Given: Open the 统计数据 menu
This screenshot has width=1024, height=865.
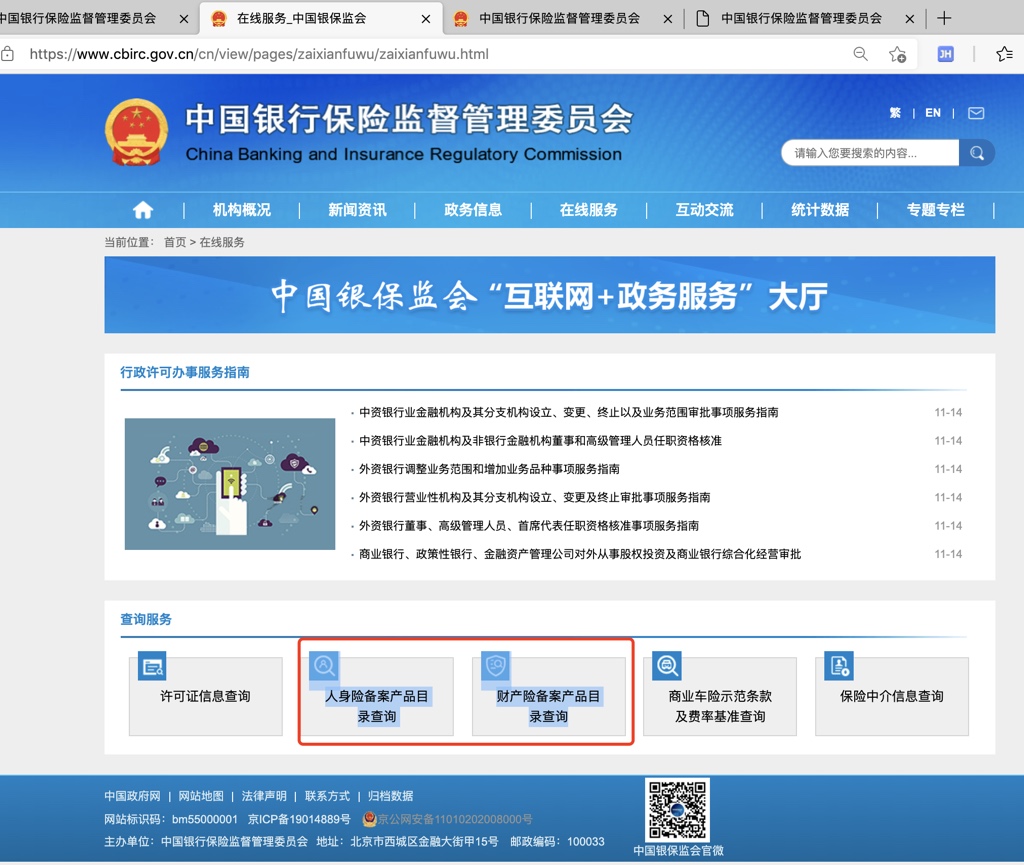Looking at the screenshot, I should 820,210.
